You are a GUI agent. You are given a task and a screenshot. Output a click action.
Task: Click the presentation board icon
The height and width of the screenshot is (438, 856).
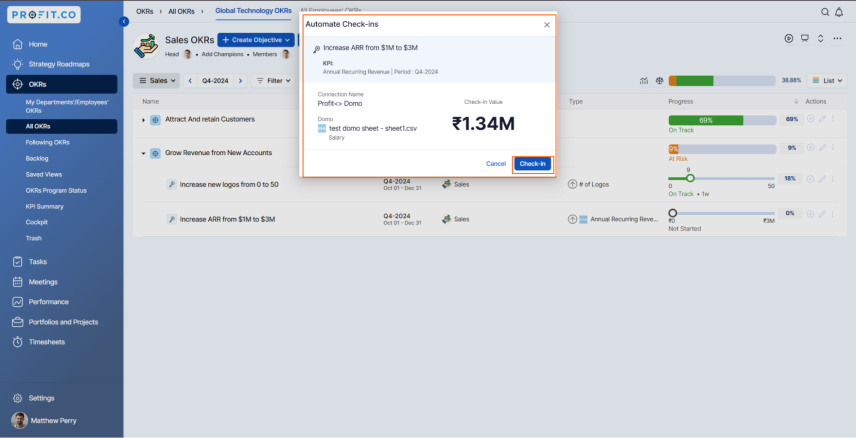(x=805, y=38)
